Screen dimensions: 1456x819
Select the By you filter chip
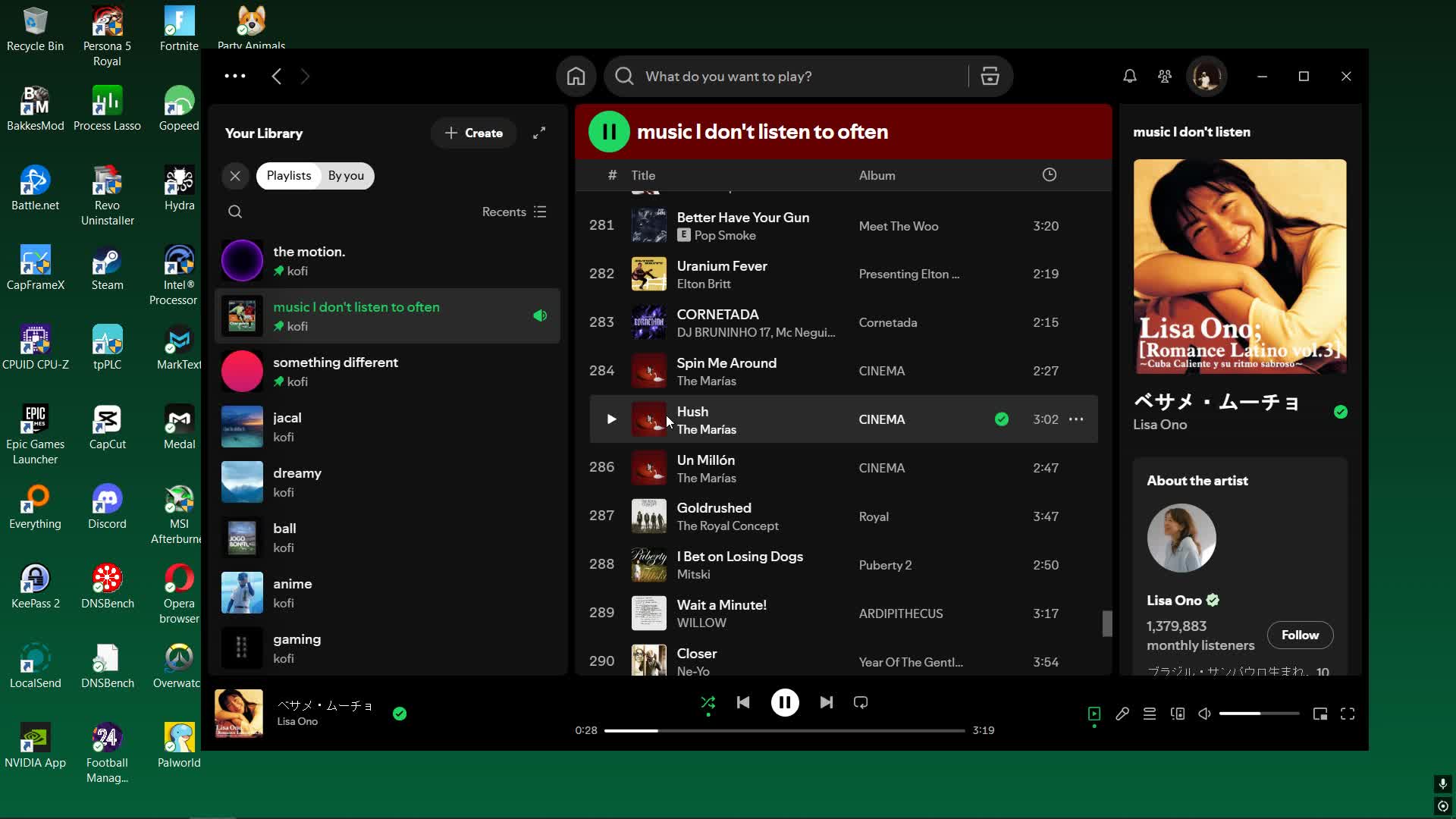click(x=346, y=176)
